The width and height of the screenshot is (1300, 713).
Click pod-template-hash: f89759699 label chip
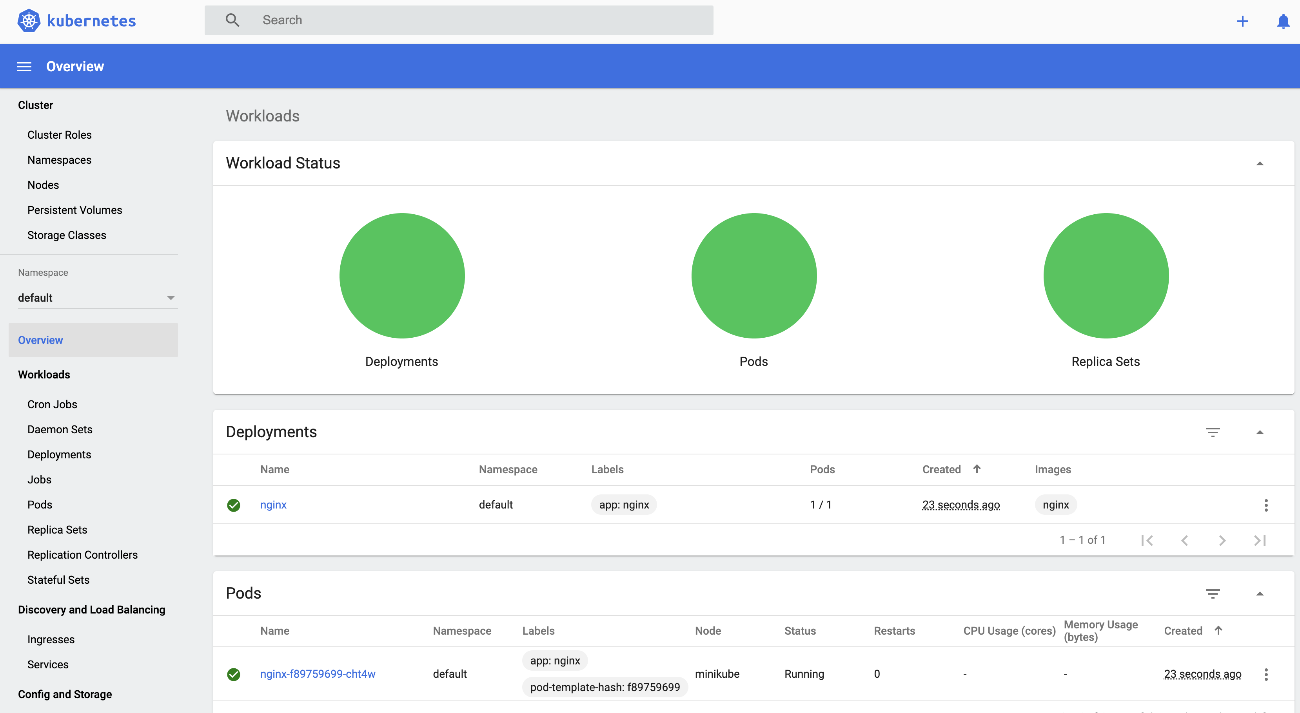coord(605,687)
